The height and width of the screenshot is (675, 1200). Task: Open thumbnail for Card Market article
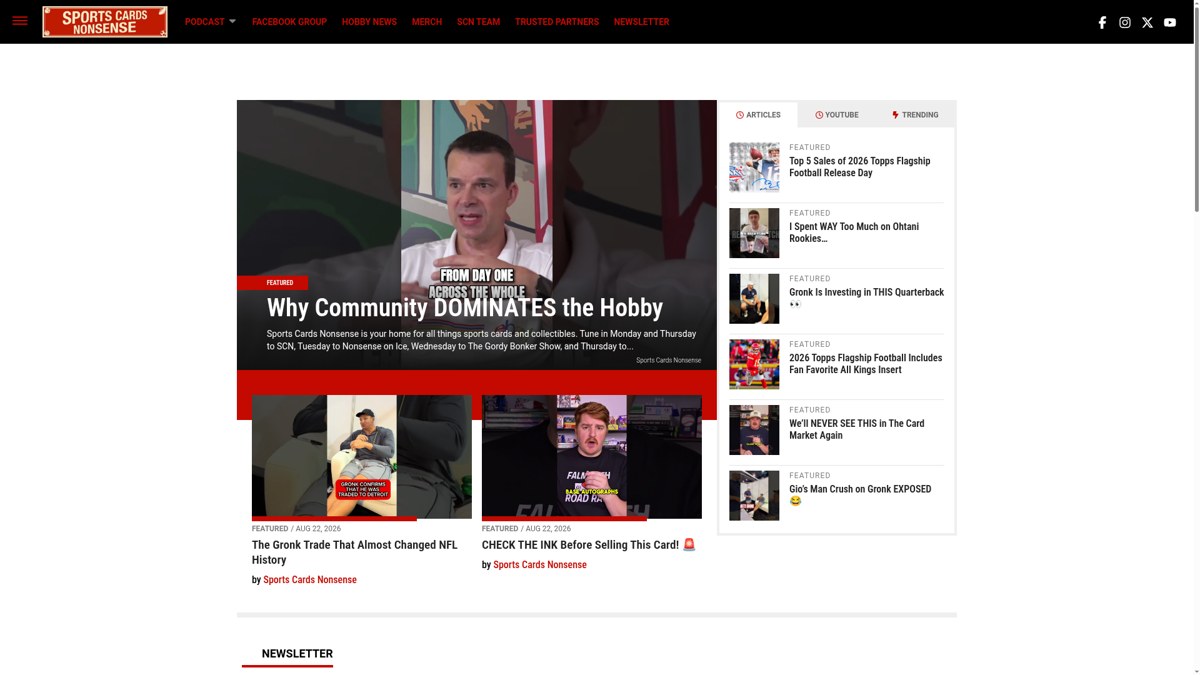[x=754, y=430]
